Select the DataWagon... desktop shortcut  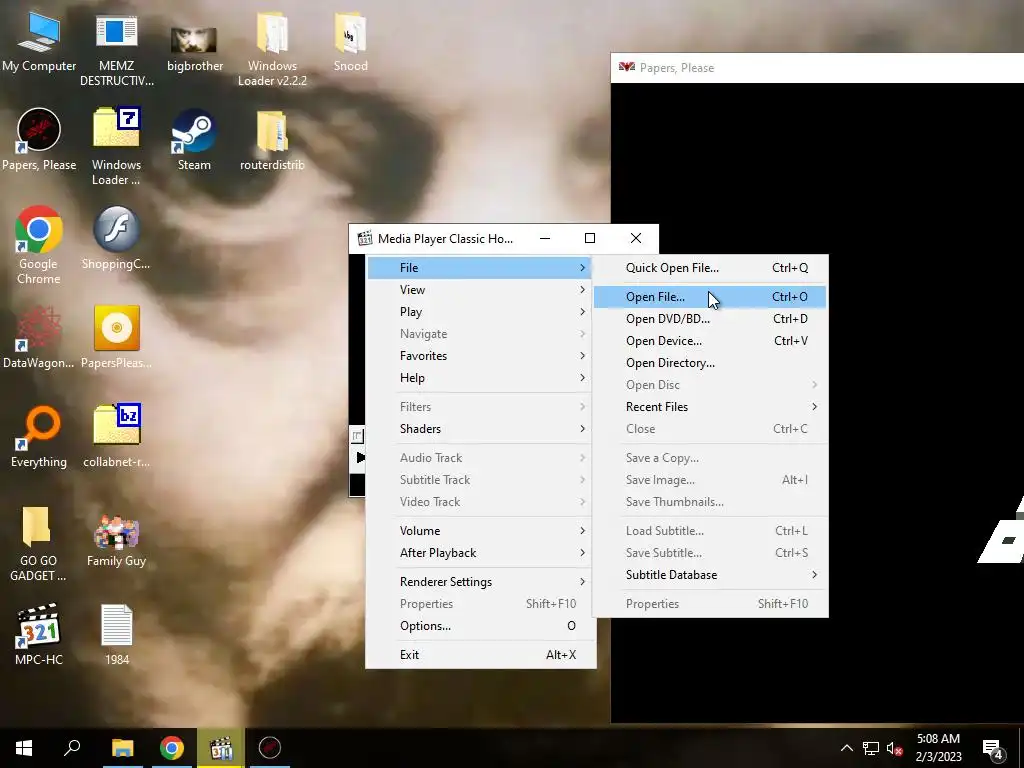[39, 337]
